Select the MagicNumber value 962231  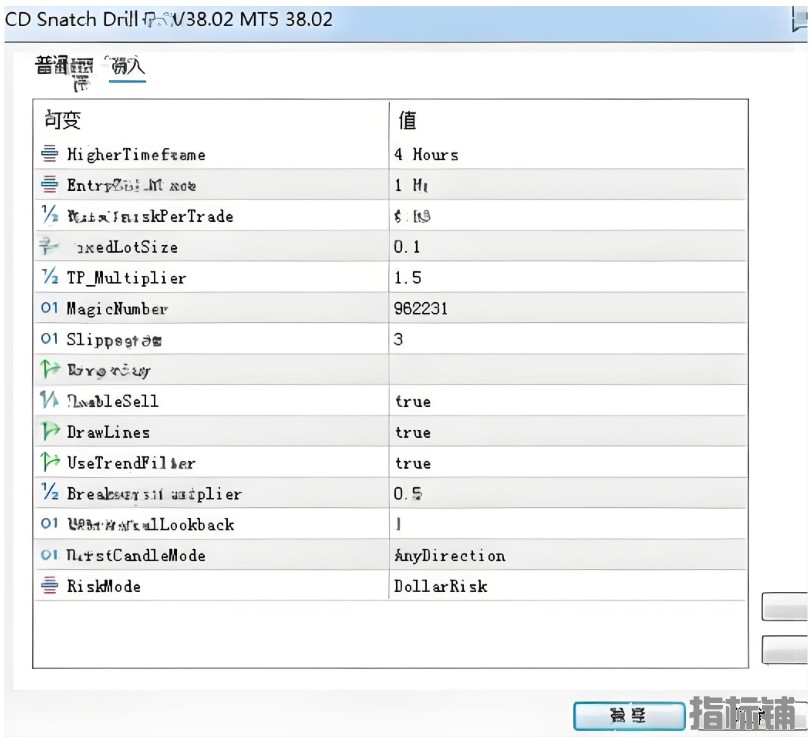click(421, 309)
